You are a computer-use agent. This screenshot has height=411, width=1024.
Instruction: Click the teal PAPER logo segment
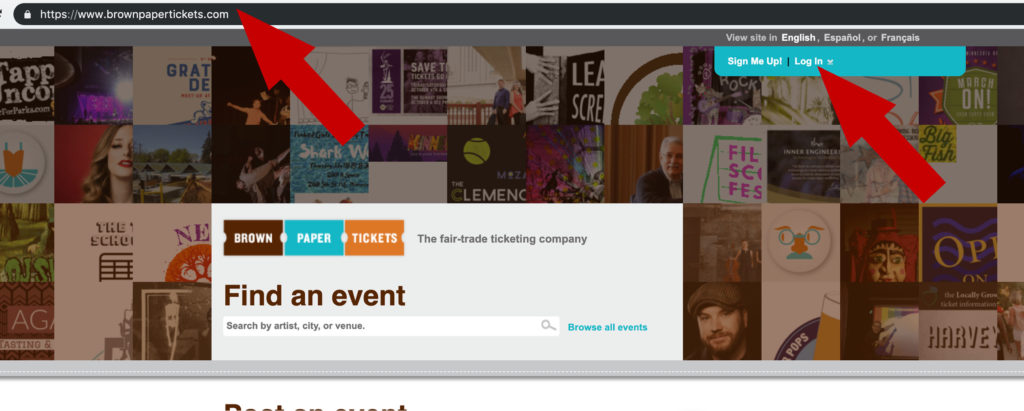point(314,238)
